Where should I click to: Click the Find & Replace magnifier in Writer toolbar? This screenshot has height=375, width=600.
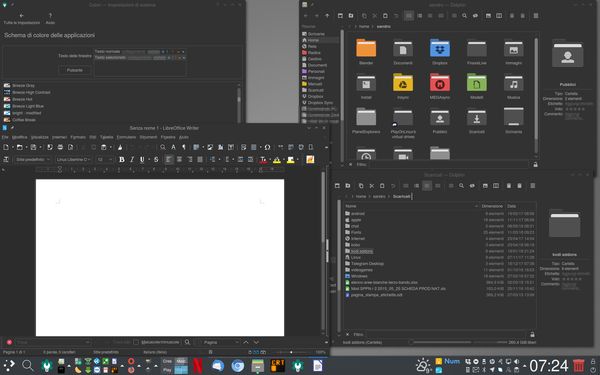(163, 147)
